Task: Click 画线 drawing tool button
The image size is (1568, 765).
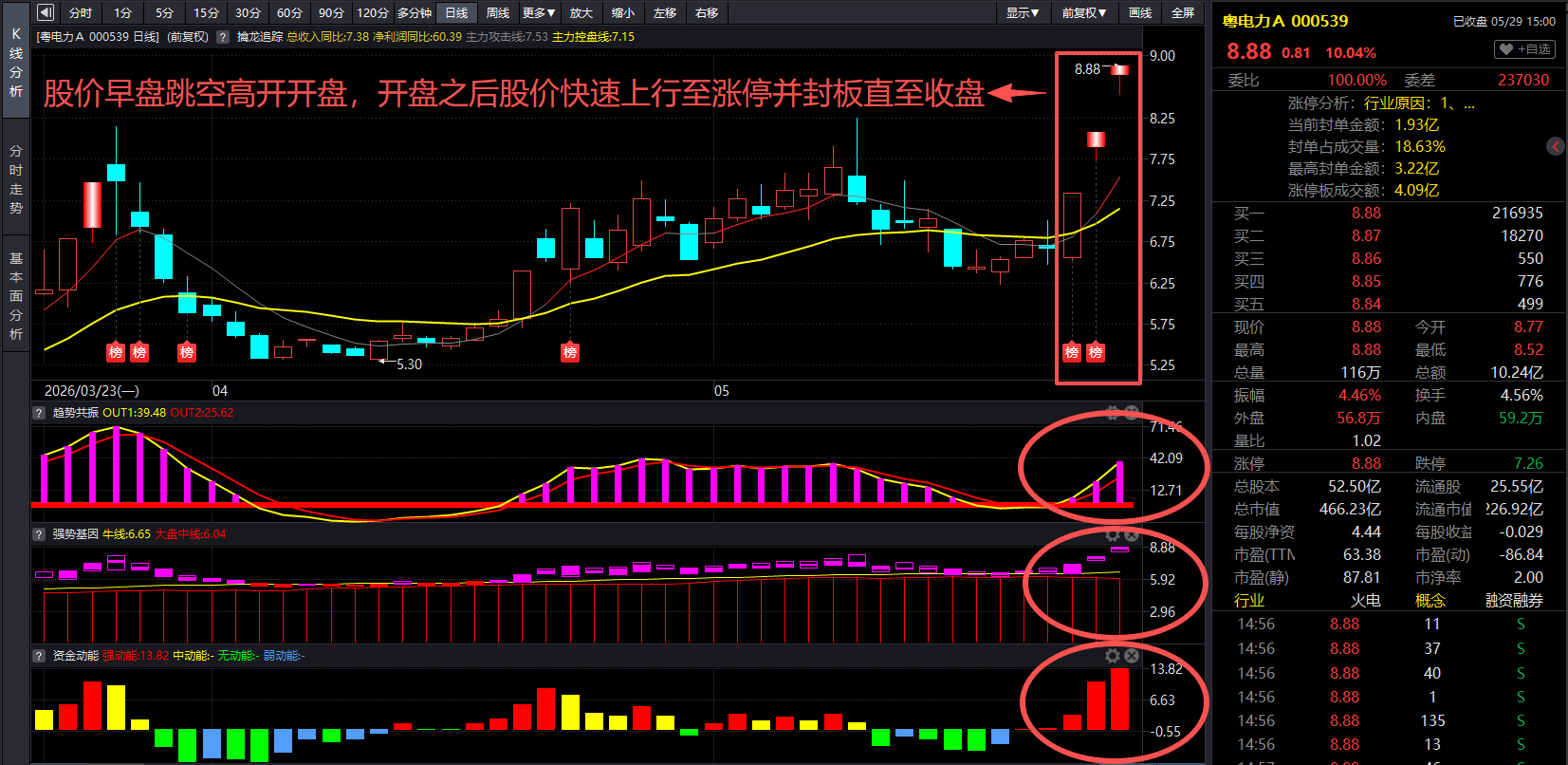Action: [1140, 12]
